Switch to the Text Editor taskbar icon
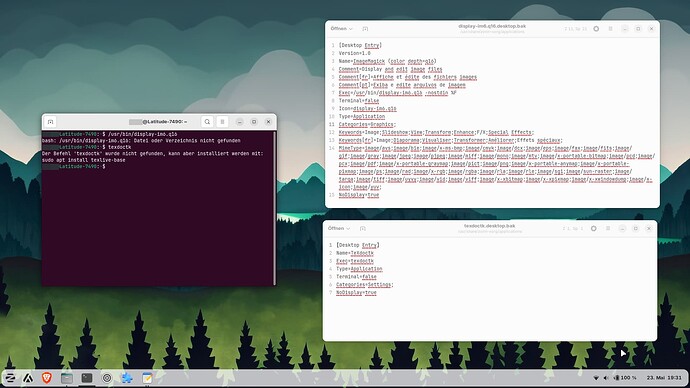Viewport: 690px width, 388px height. click(x=147, y=378)
